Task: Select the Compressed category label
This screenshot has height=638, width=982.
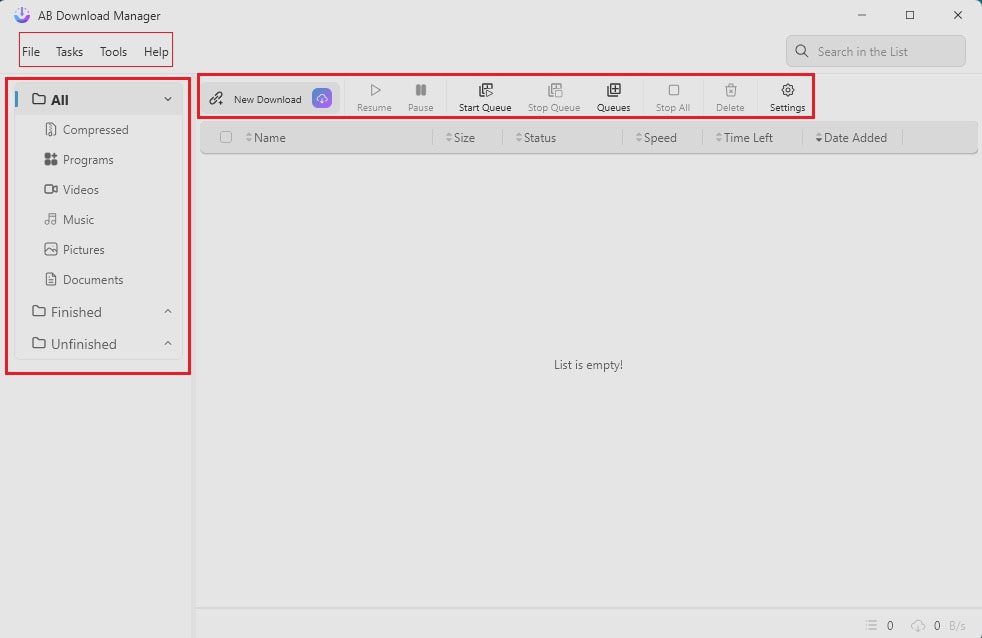Action: [x=96, y=130]
